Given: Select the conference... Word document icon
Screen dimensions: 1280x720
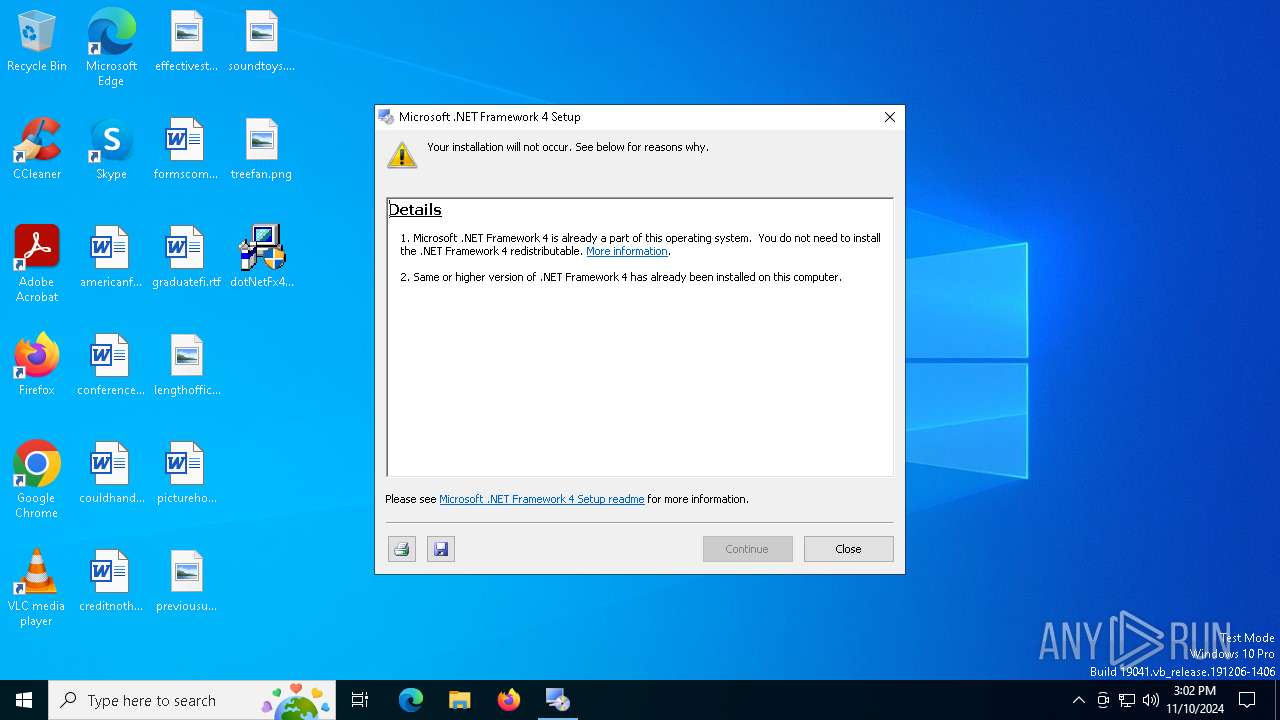Looking at the screenshot, I should coord(111,366).
